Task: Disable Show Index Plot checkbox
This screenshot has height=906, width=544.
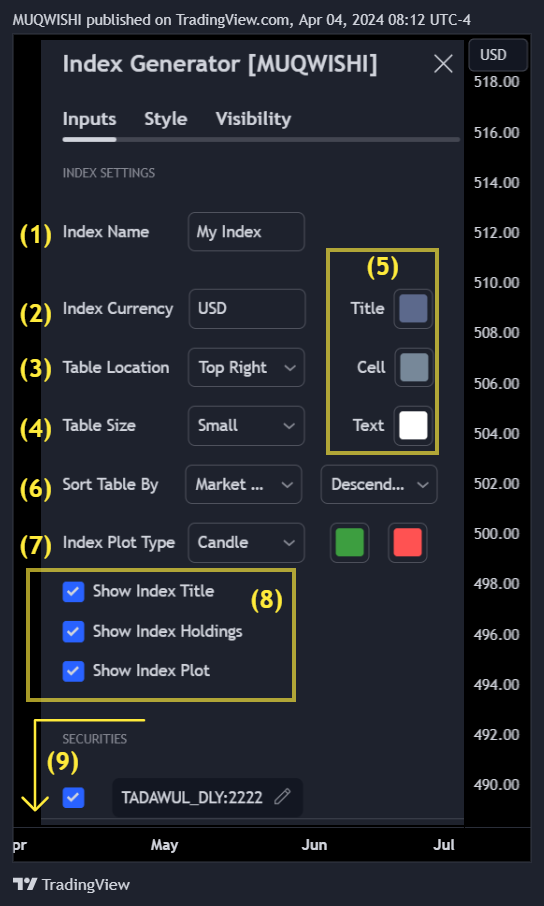Action: tap(73, 671)
